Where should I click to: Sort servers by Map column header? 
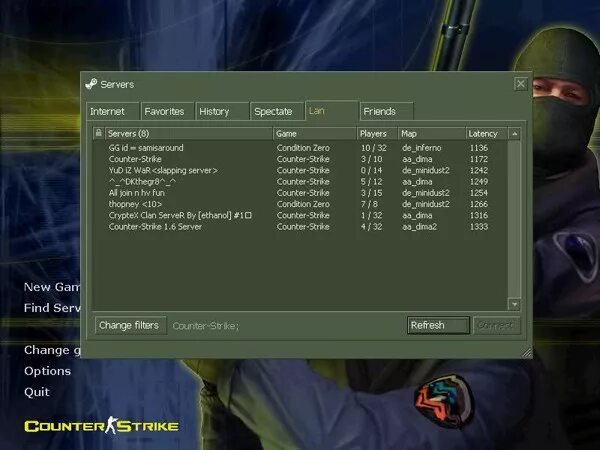pos(432,134)
